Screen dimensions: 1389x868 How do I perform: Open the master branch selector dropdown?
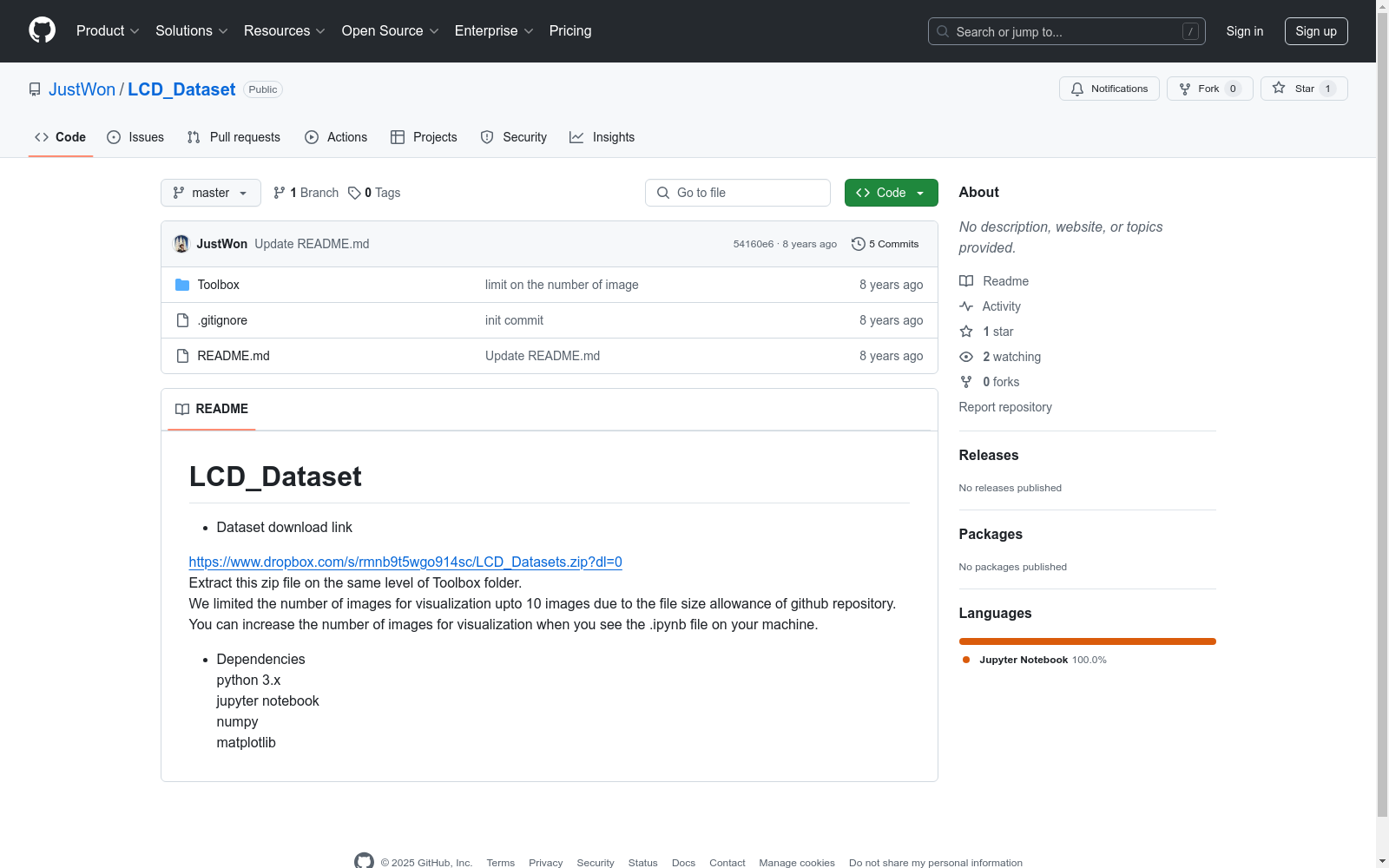tap(211, 193)
